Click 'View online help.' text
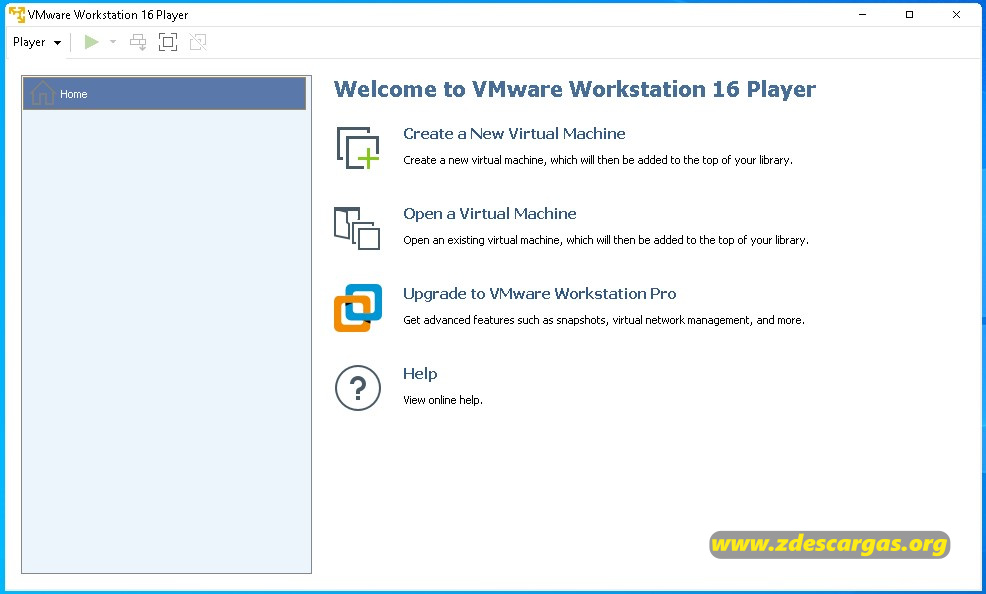The height and width of the screenshot is (594, 986). click(443, 400)
